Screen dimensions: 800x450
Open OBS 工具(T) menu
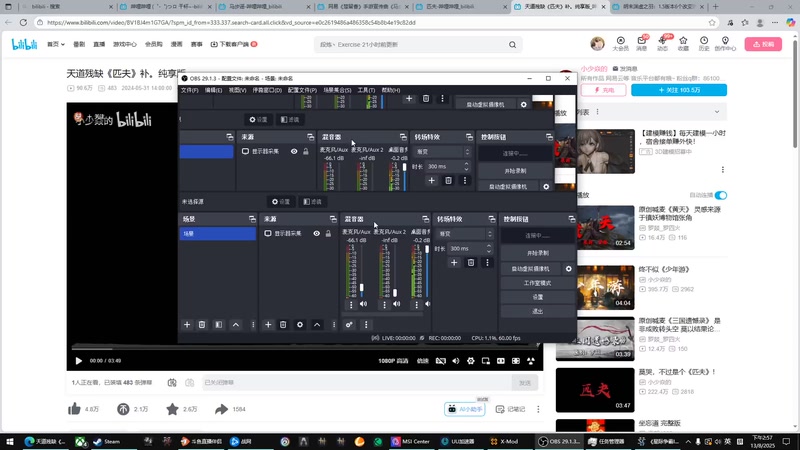point(366,90)
